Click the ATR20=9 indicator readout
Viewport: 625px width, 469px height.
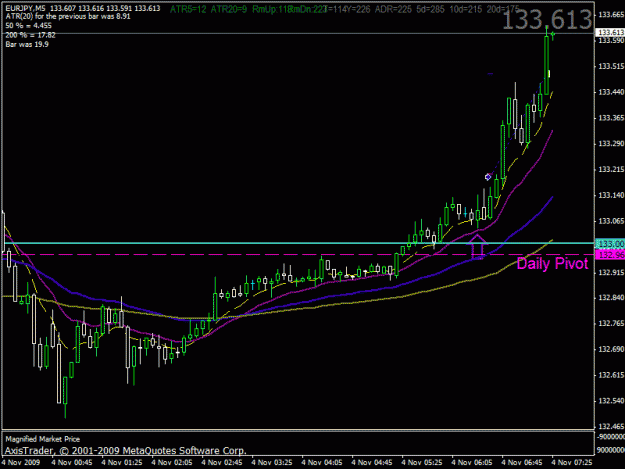pyautogui.click(x=229, y=9)
